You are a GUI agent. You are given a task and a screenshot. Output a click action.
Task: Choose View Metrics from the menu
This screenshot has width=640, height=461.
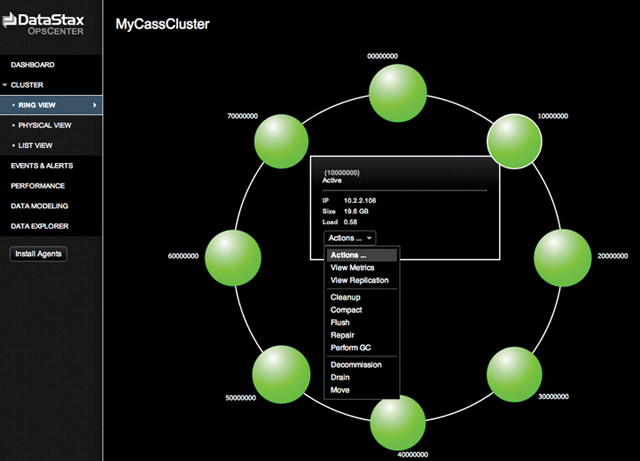point(352,268)
